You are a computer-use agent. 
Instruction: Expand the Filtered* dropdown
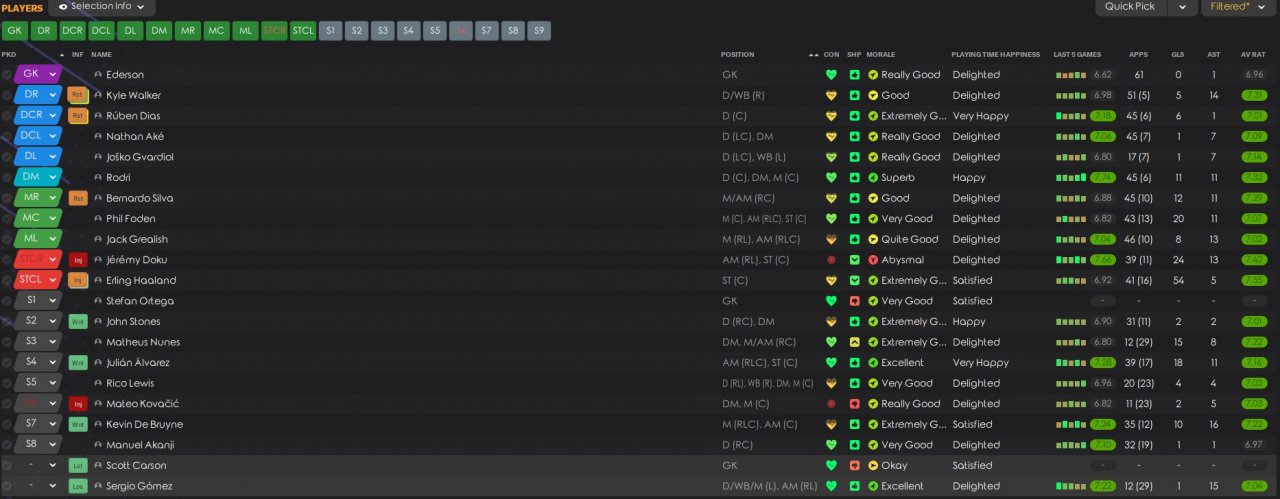[x=1237, y=7]
